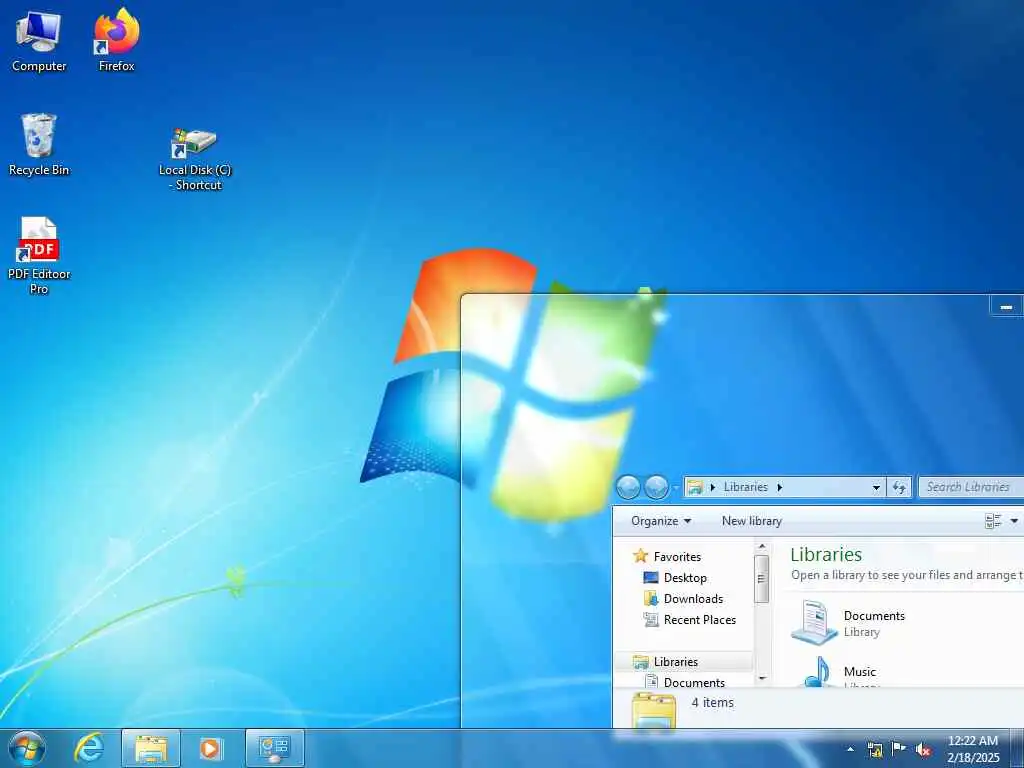Open Recent Places in navigation pane

690,620
